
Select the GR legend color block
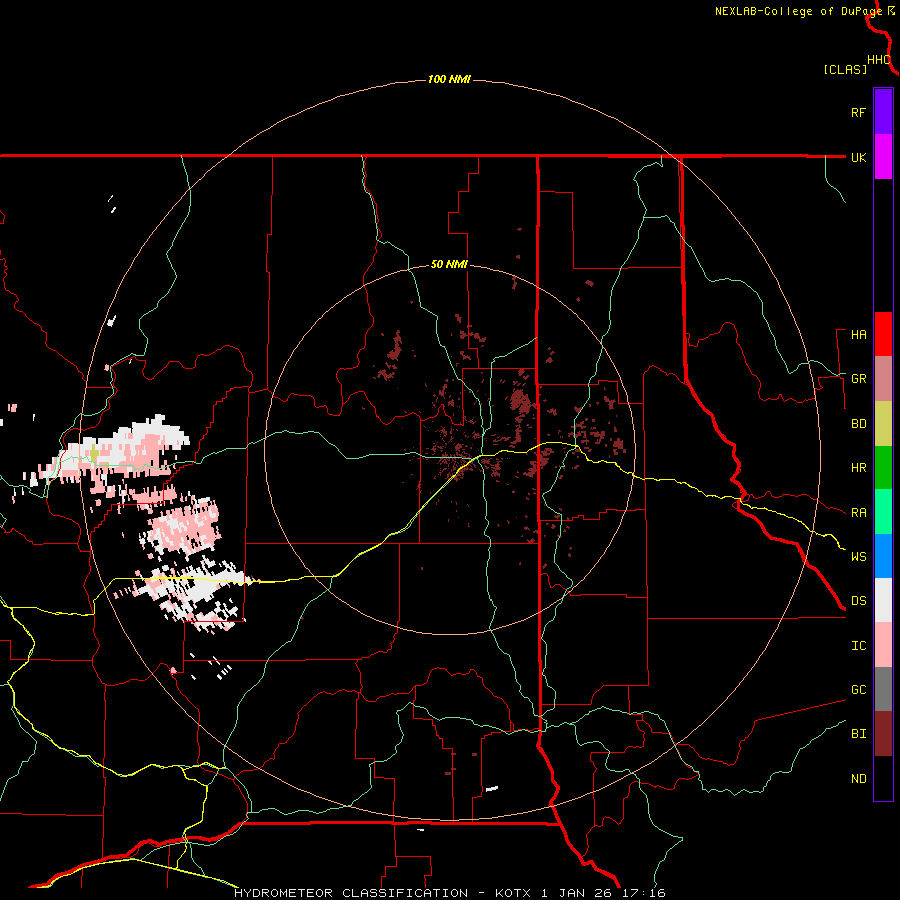pyautogui.click(x=883, y=378)
